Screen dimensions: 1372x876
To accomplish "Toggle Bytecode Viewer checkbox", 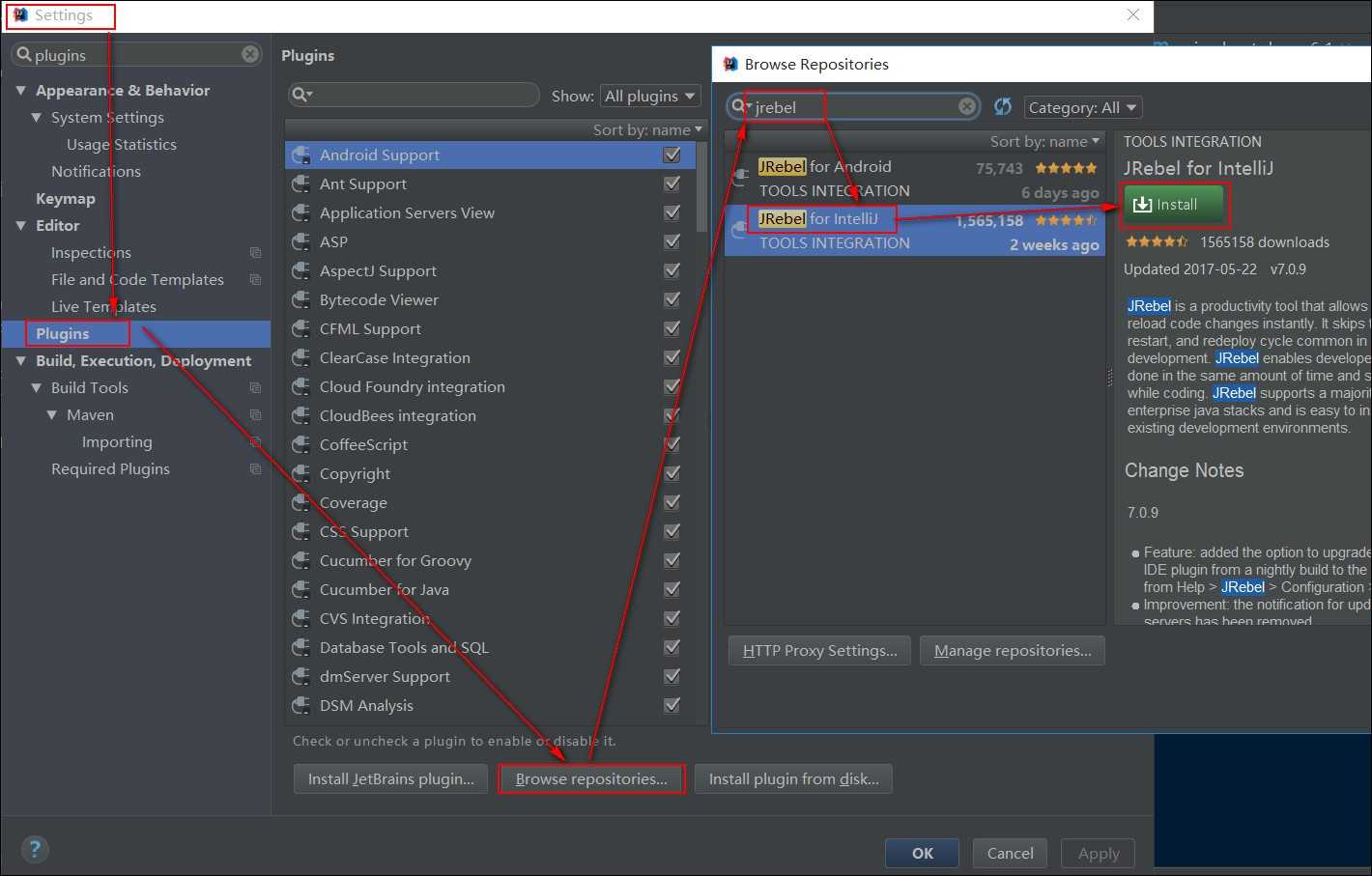I will 672,299.
